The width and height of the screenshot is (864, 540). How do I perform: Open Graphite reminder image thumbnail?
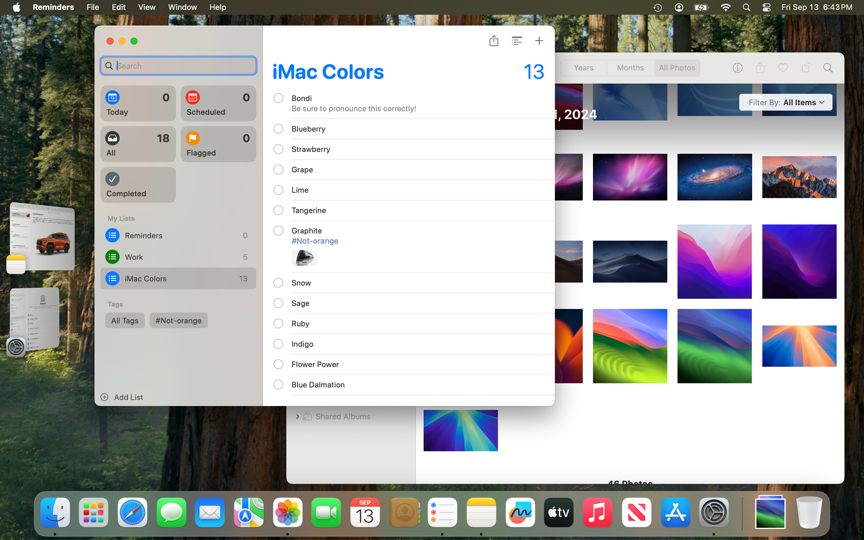[x=304, y=257]
